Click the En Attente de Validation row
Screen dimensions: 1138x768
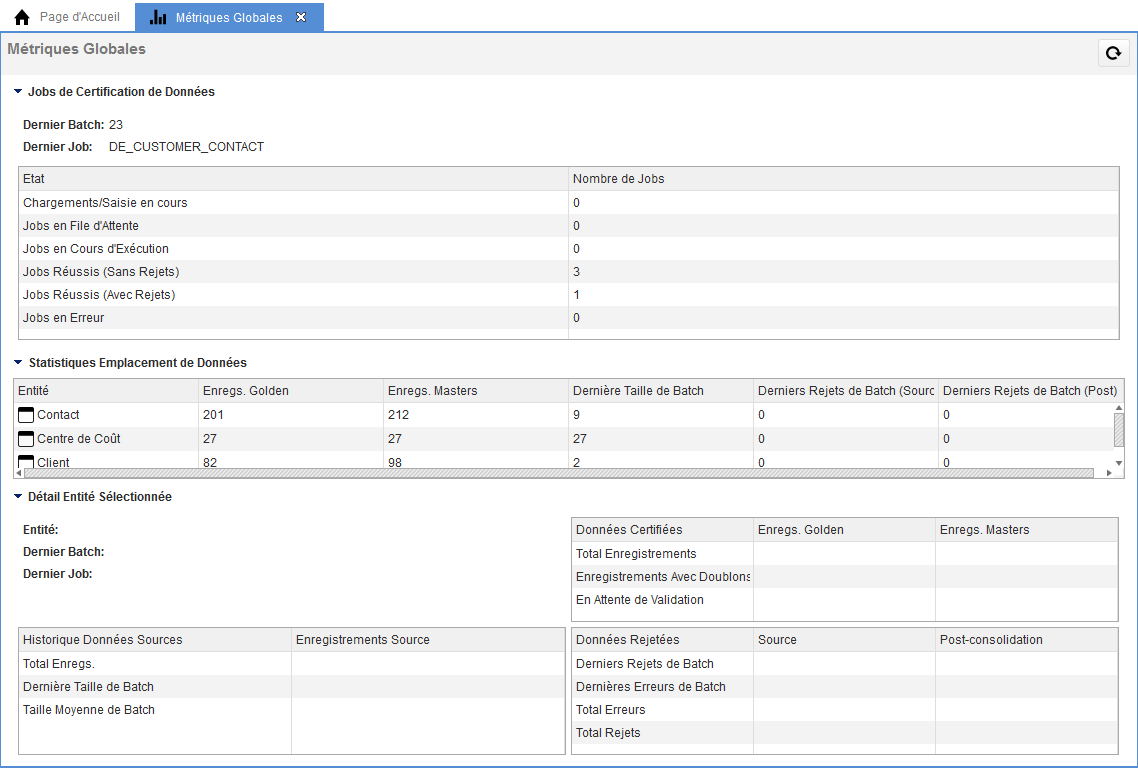click(x=845, y=600)
